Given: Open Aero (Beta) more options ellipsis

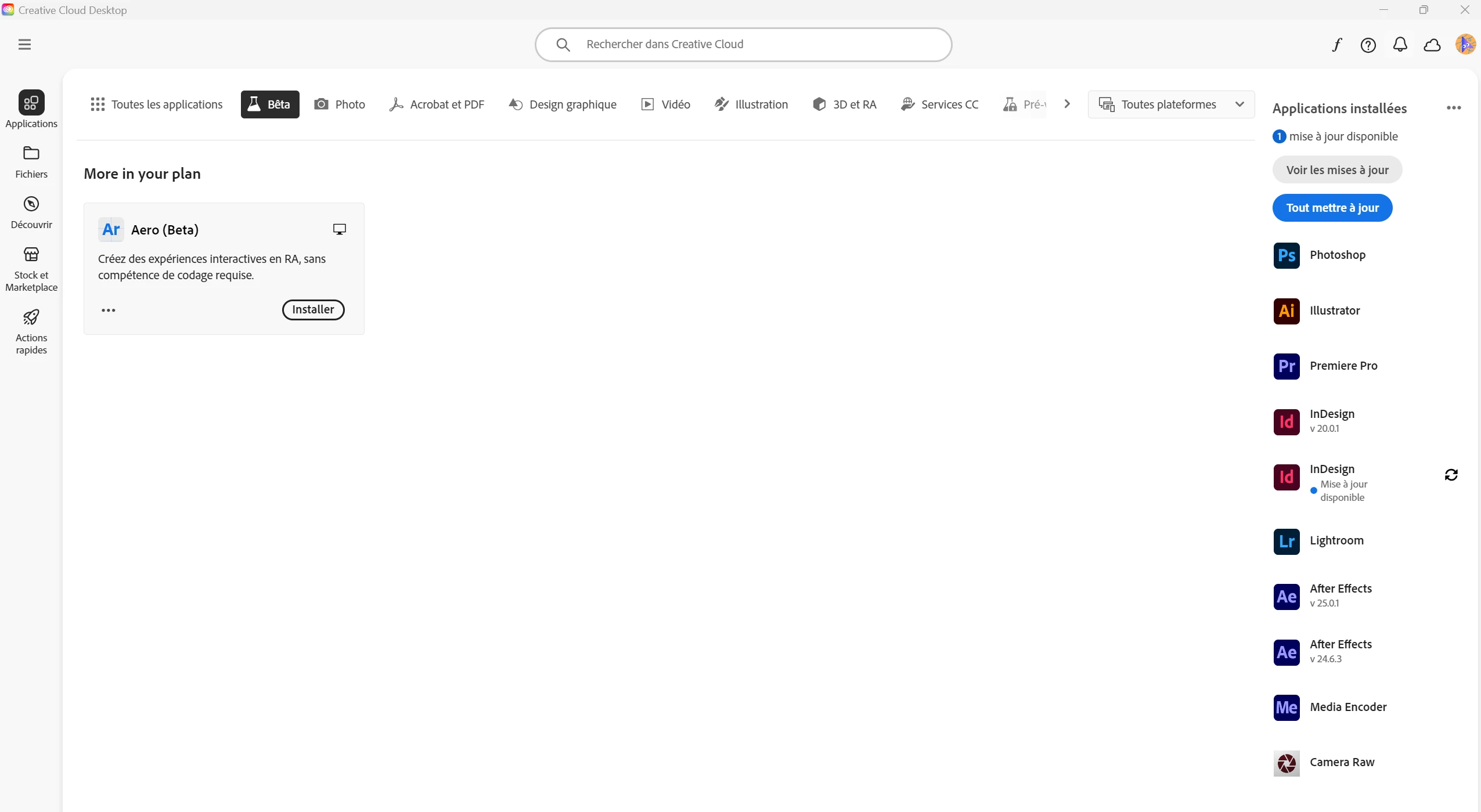Looking at the screenshot, I should click(x=109, y=310).
